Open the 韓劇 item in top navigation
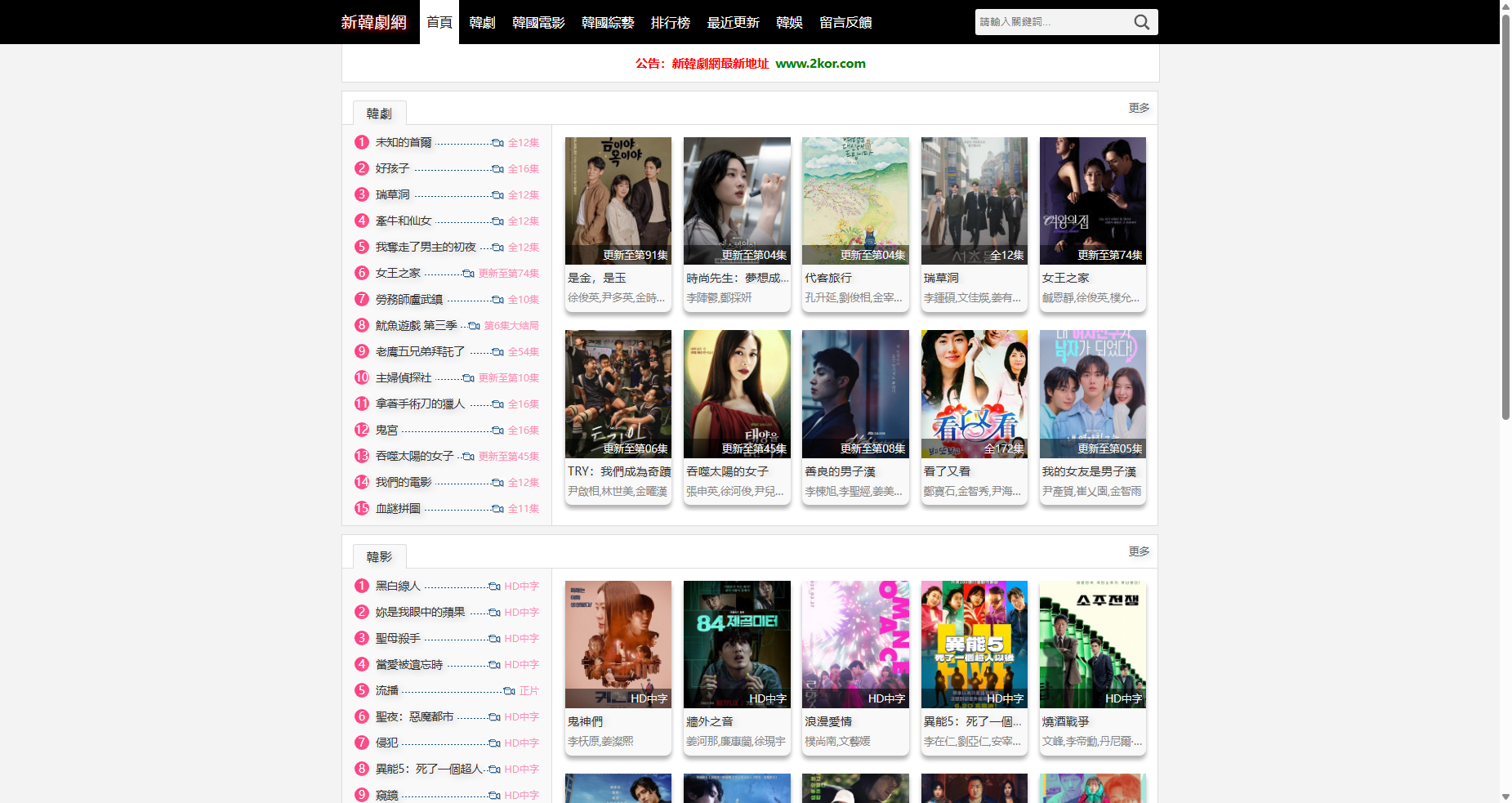1512x803 pixels. [x=482, y=22]
